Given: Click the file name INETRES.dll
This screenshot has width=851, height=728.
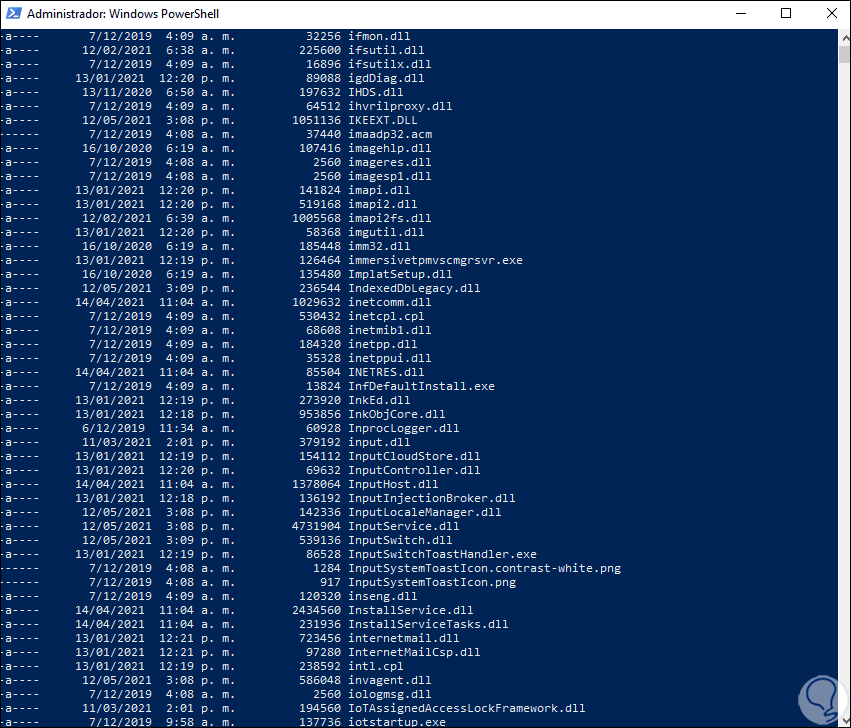Looking at the screenshot, I should (x=386, y=372).
